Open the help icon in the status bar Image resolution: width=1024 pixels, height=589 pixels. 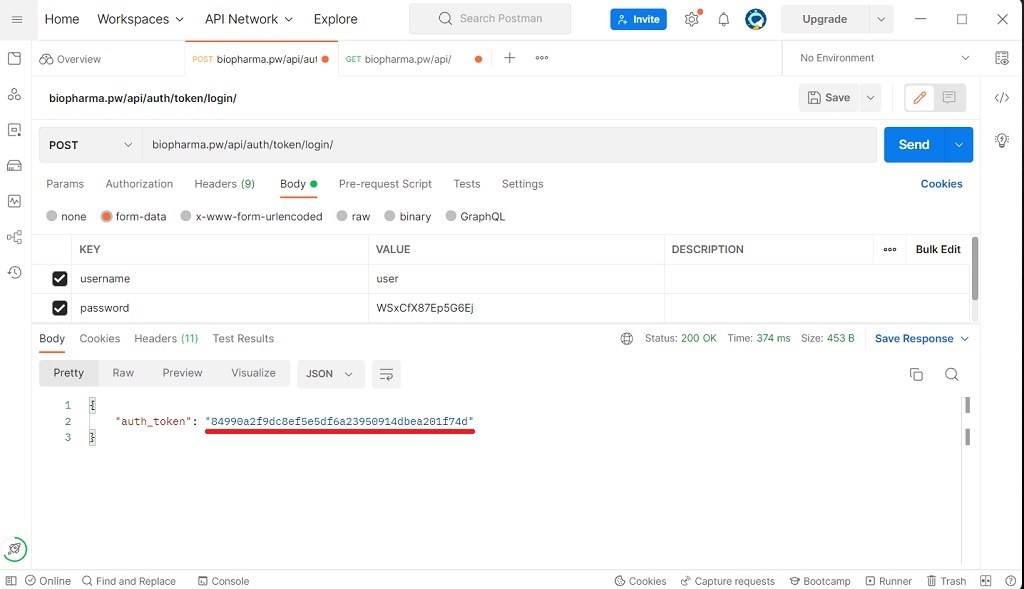(1010, 581)
